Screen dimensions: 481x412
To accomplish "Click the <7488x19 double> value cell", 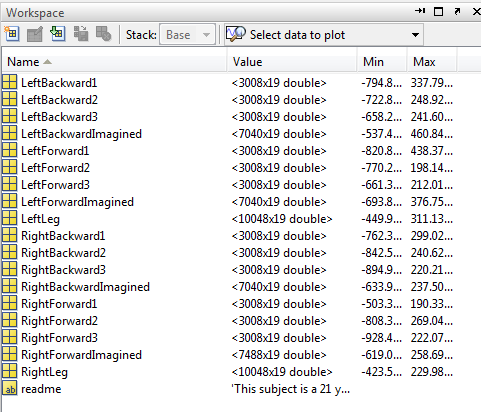I will [x=279, y=355].
